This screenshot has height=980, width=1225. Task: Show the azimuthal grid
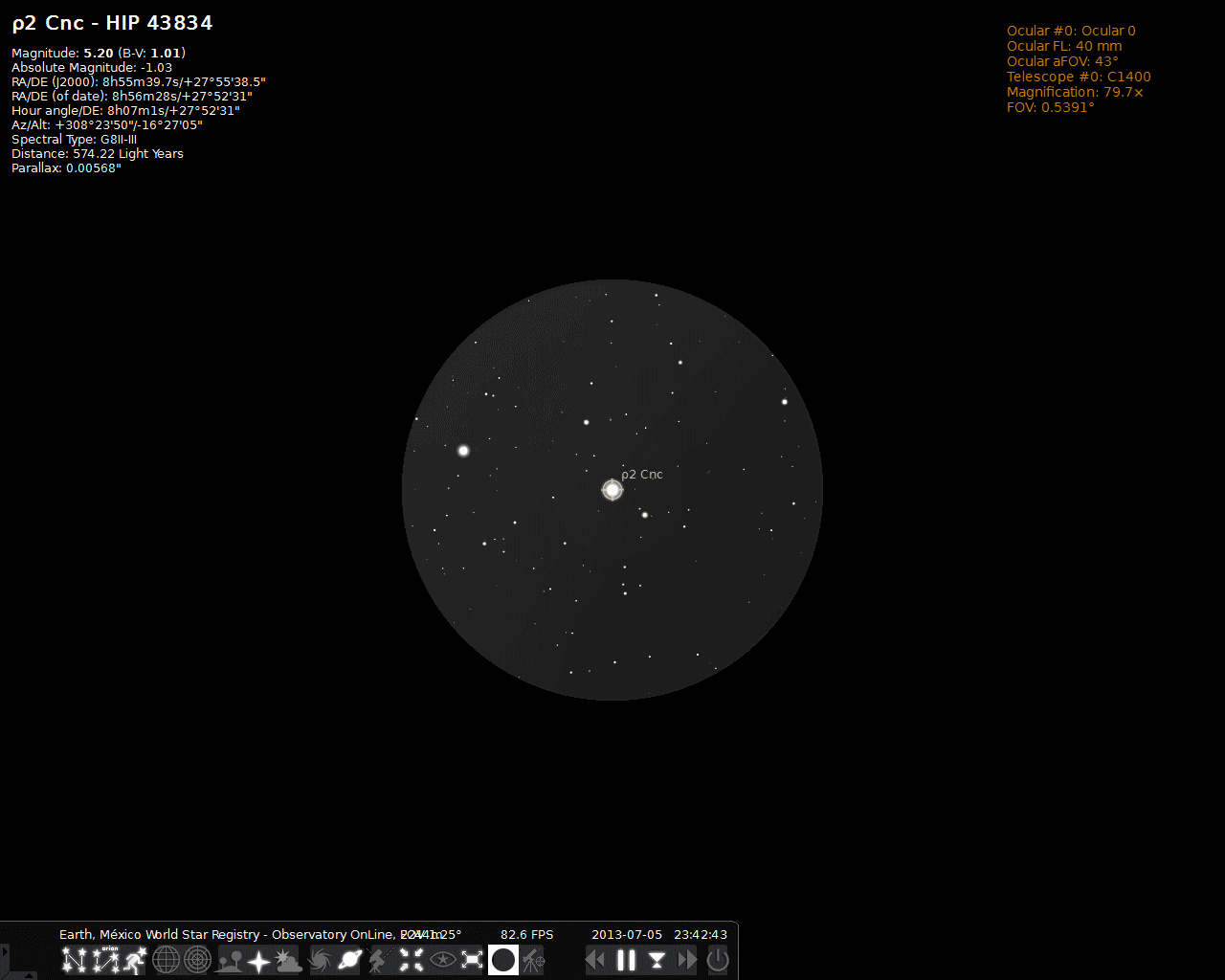point(197,960)
